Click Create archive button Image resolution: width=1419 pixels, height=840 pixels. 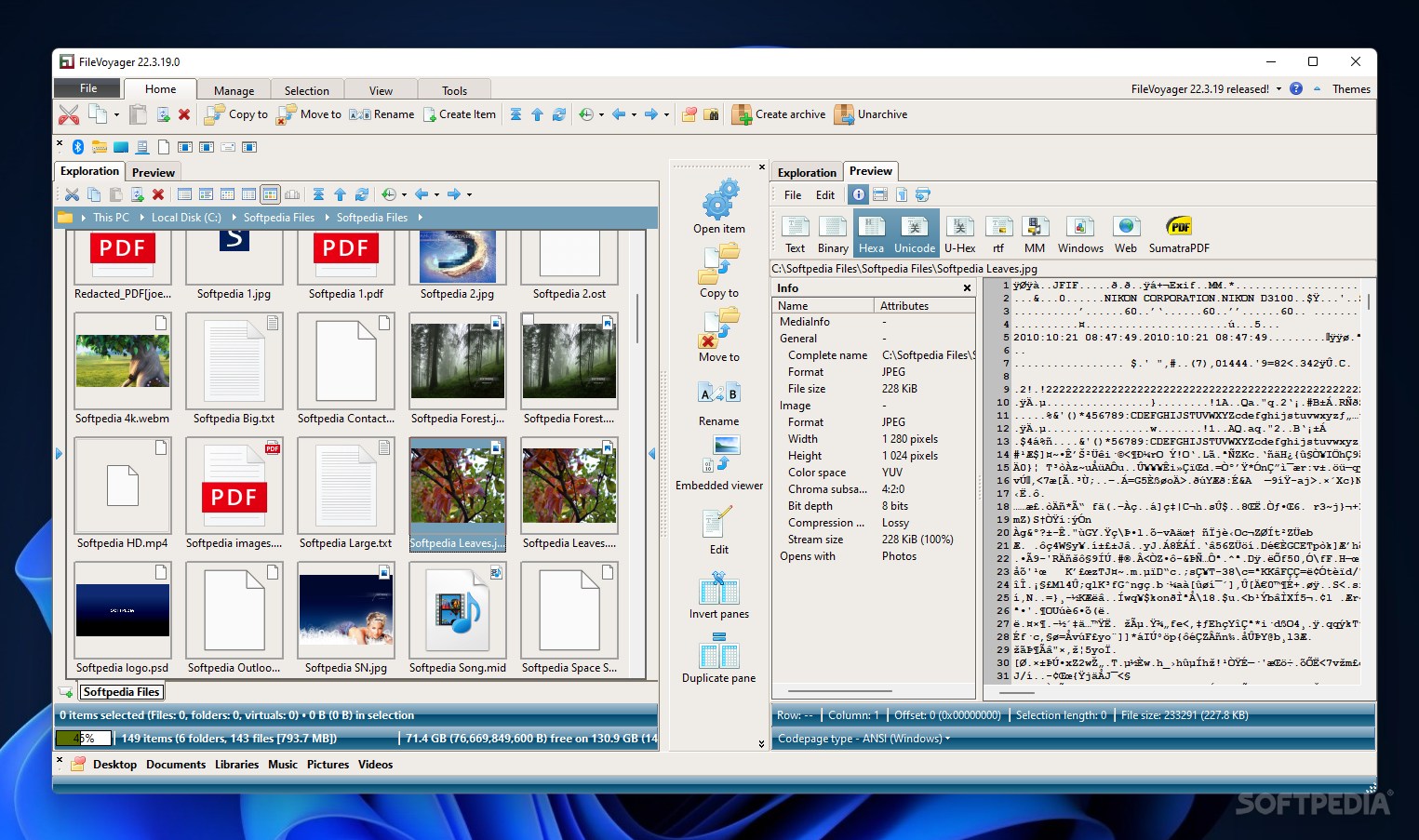779,114
